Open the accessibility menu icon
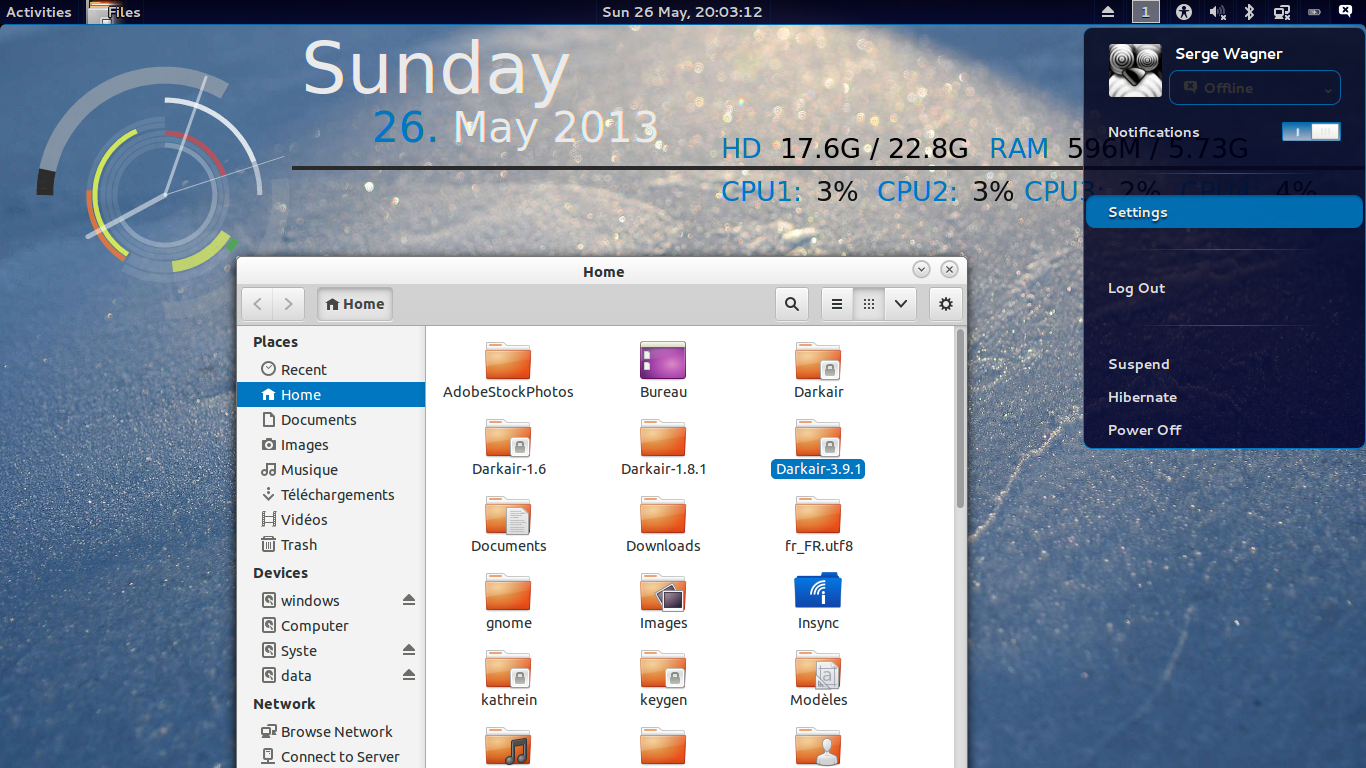1366x768 pixels. click(1184, 12)
